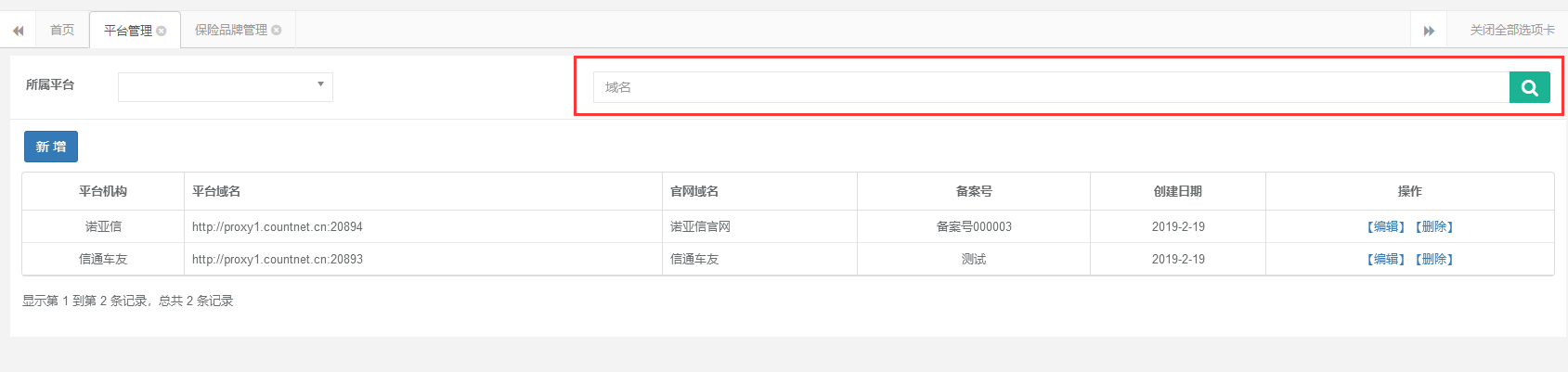Edit the 信通车友 platform row
Image resolution: width=1568 pixels, height=372 pixels.
(x=1385, y=260)
